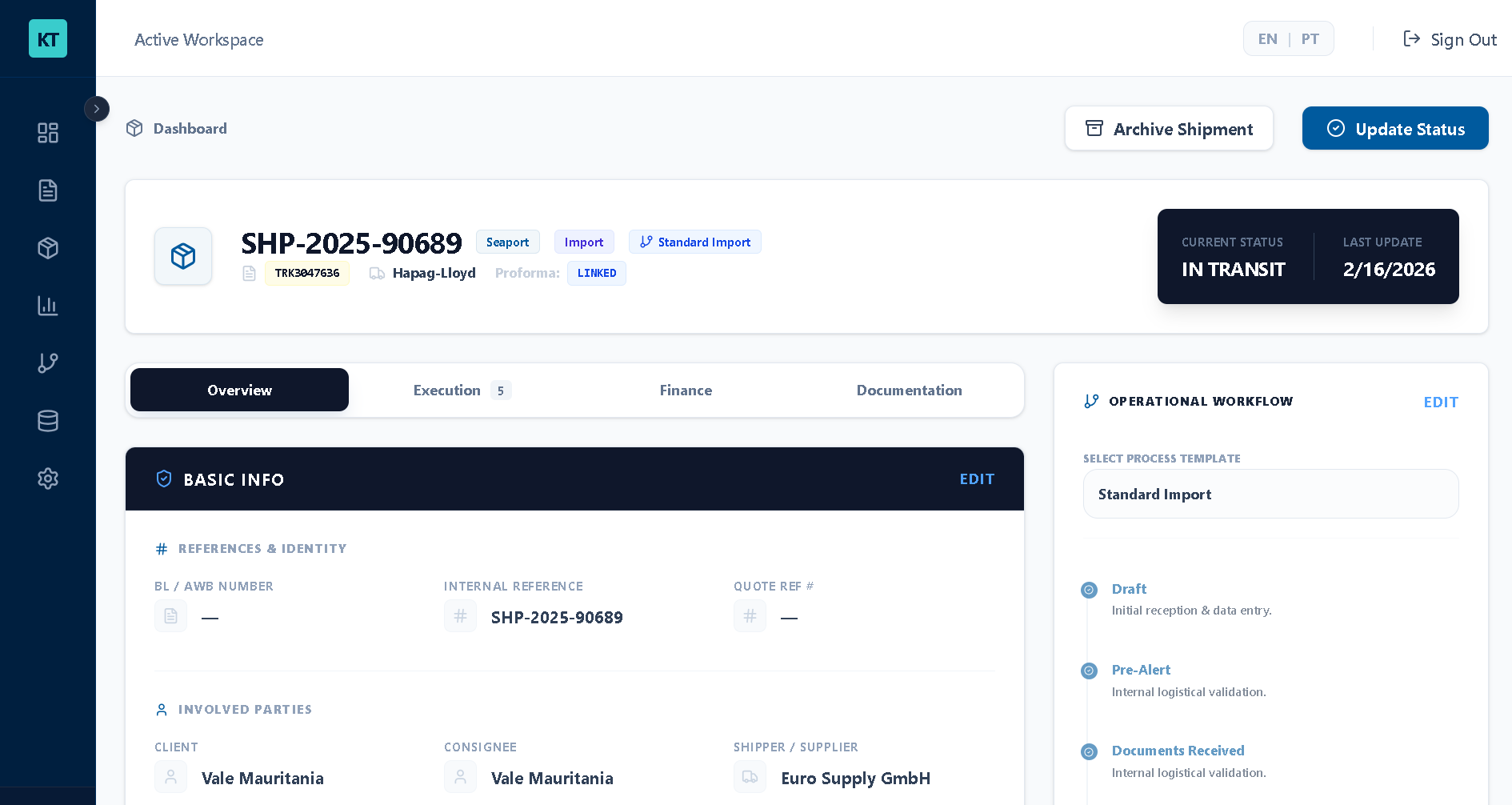Click the Archive Shipment button
This screenshot has width=1512, height=805.
(x=1169, y=129)
